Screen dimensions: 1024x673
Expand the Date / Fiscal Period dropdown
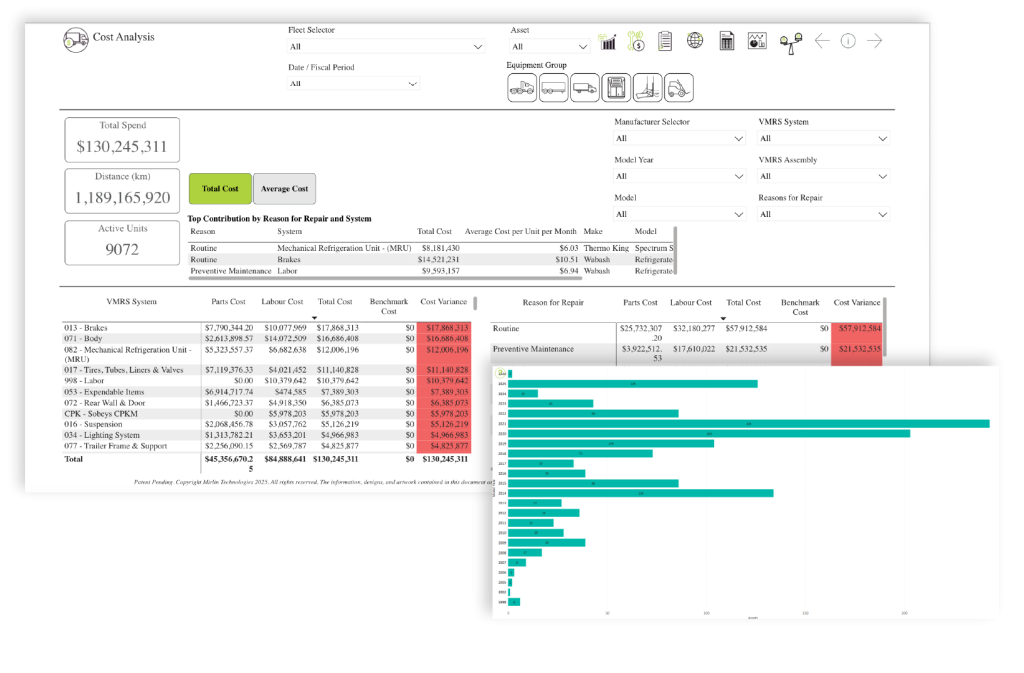point(353,84)
